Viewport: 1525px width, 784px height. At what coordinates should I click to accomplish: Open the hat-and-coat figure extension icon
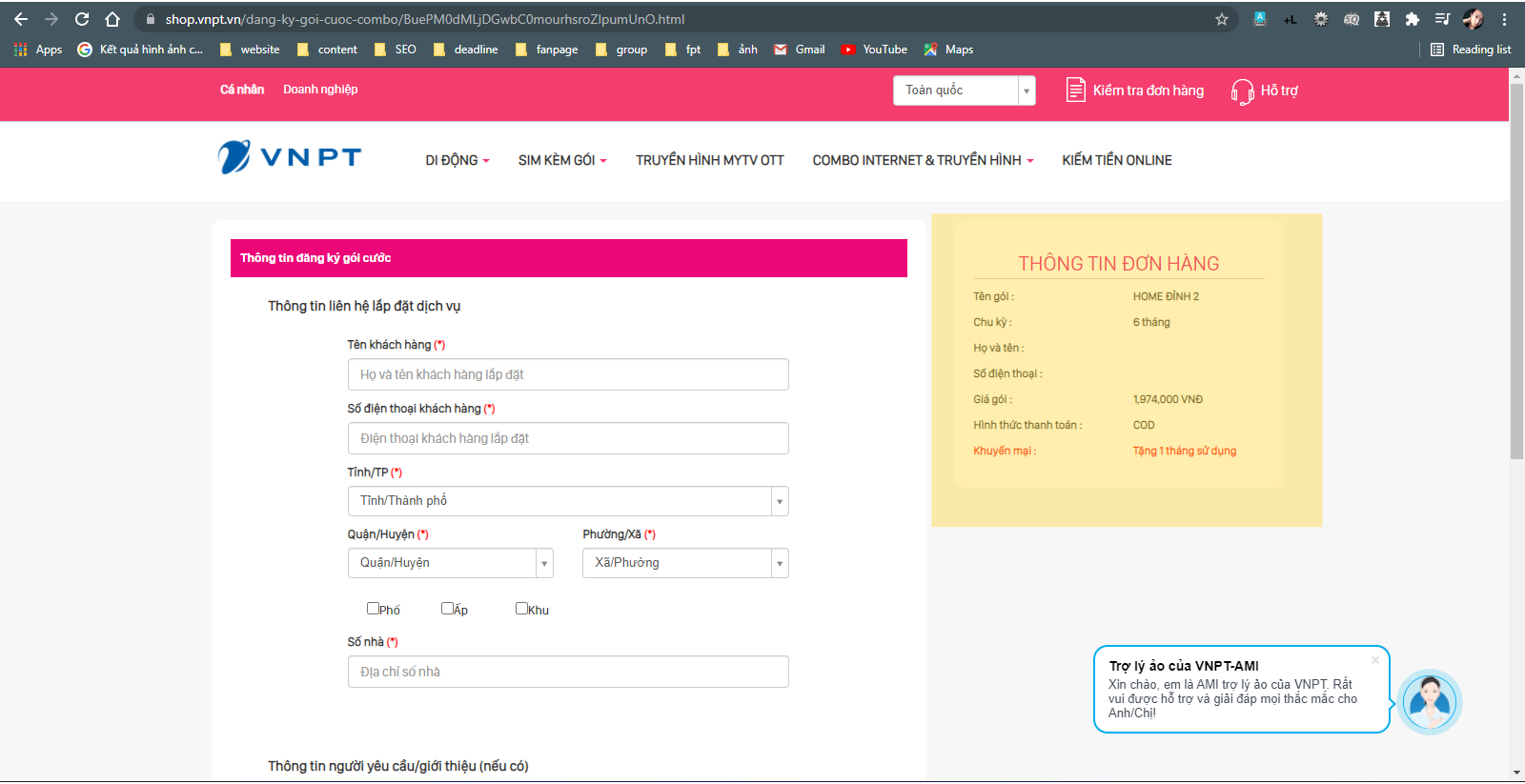point(1382,19)
